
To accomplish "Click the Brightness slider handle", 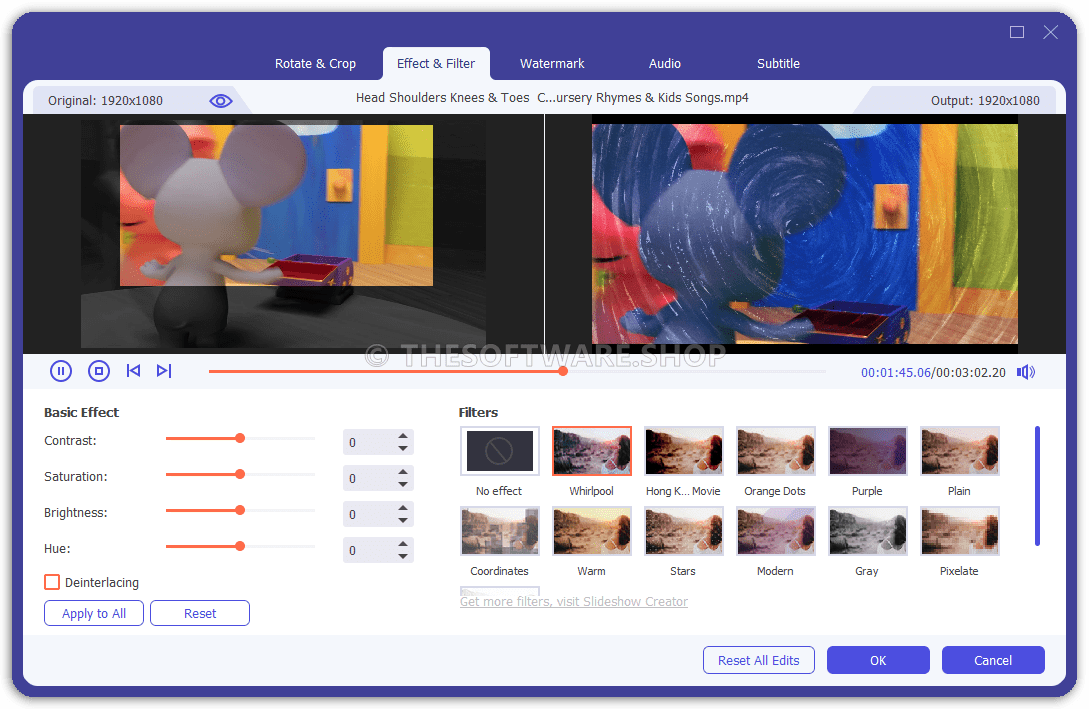I will coord(240,510).
